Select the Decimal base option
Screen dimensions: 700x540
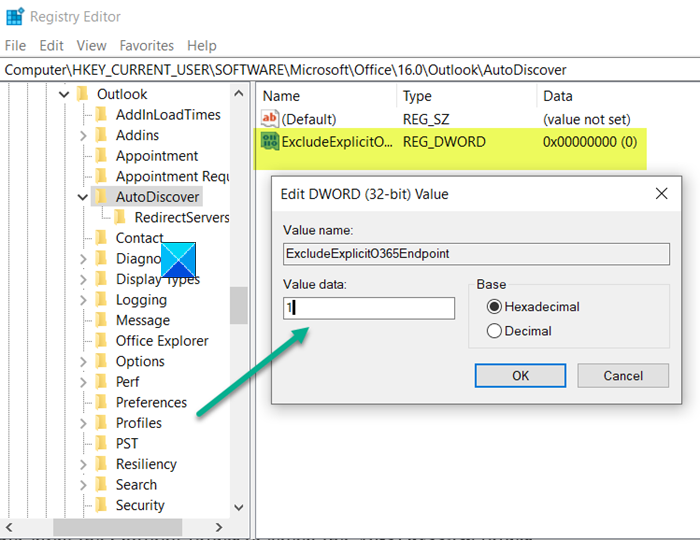[494, 331]
